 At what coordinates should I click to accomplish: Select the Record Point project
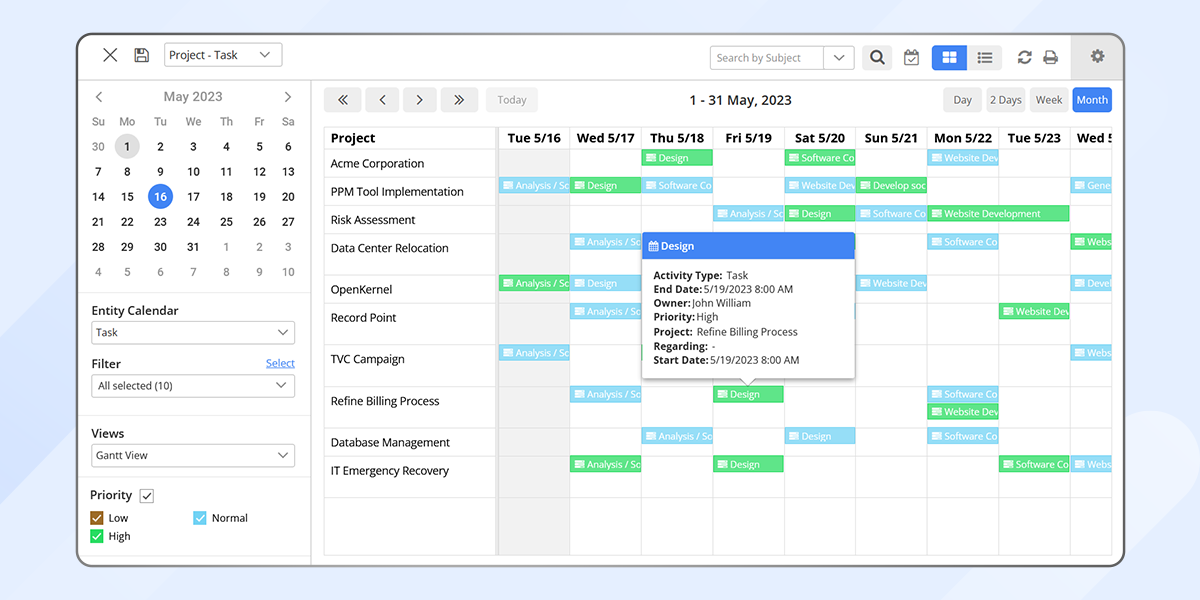pos(364,318)
